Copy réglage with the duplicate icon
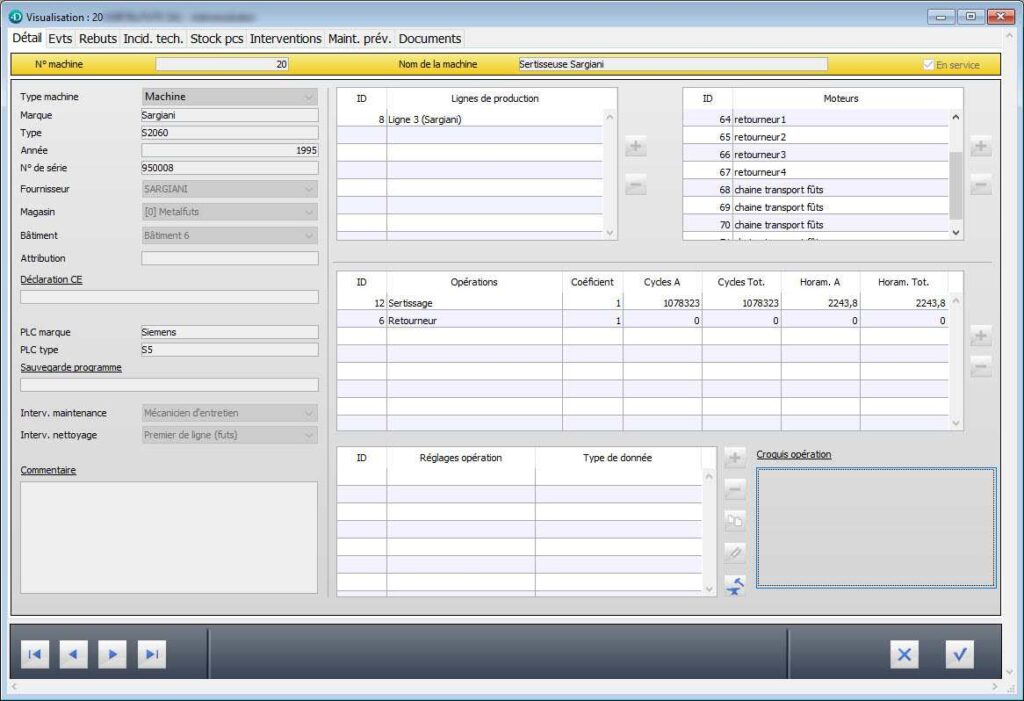 coord(735,521)
